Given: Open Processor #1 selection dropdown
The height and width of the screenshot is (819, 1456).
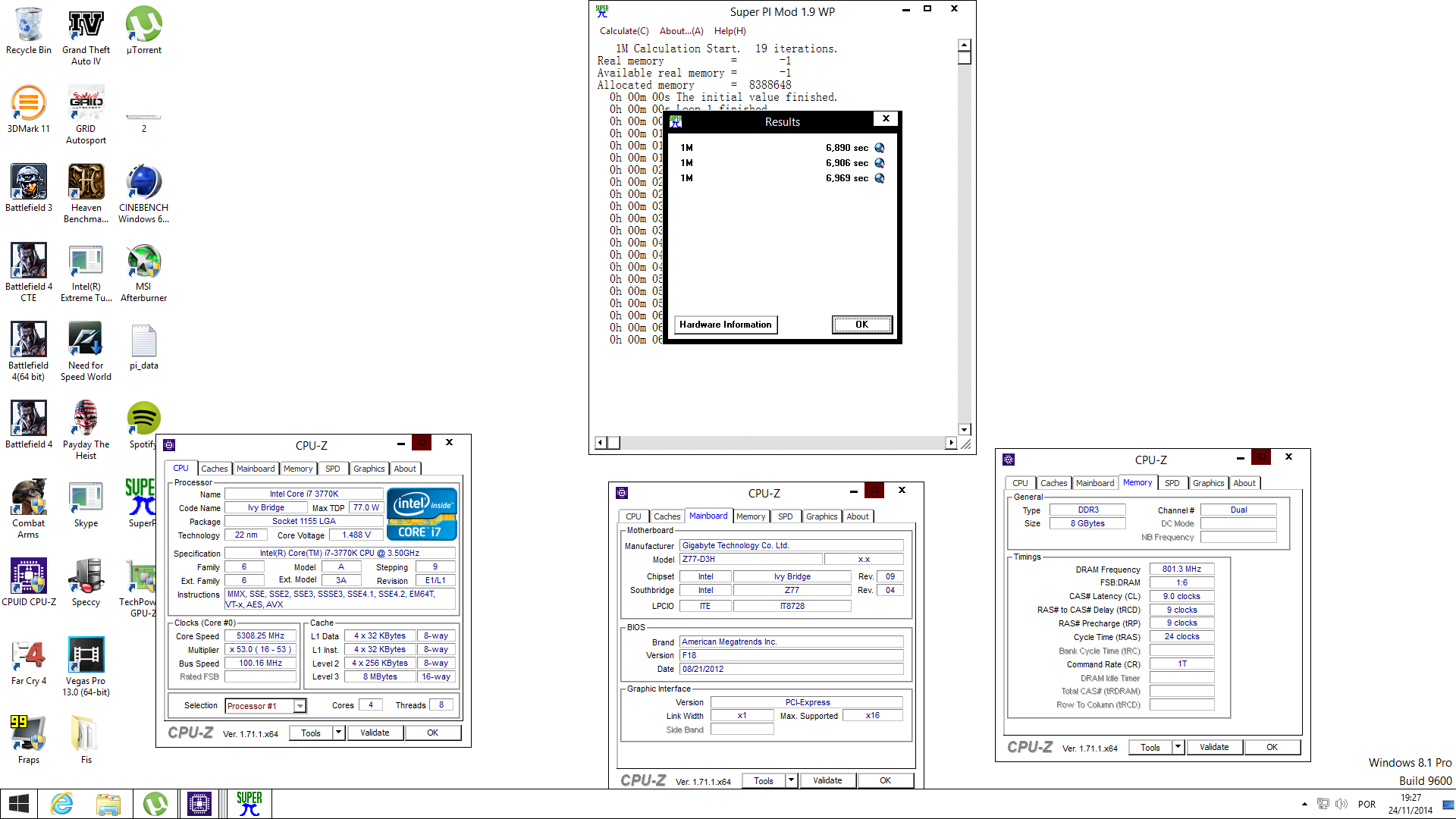Looking at the screenshot, I should [x=300, y=706].
